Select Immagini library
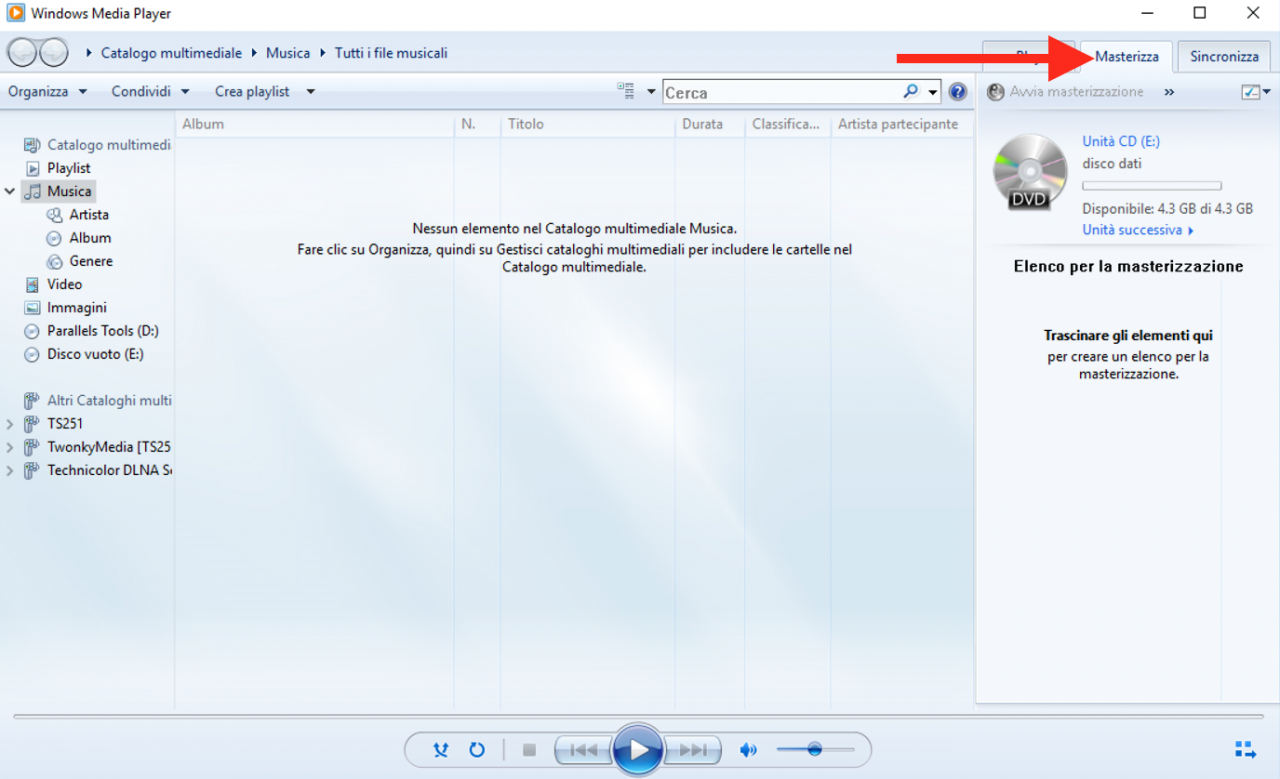This screenshot has height=779, width=1280. [x=65, y=308]
